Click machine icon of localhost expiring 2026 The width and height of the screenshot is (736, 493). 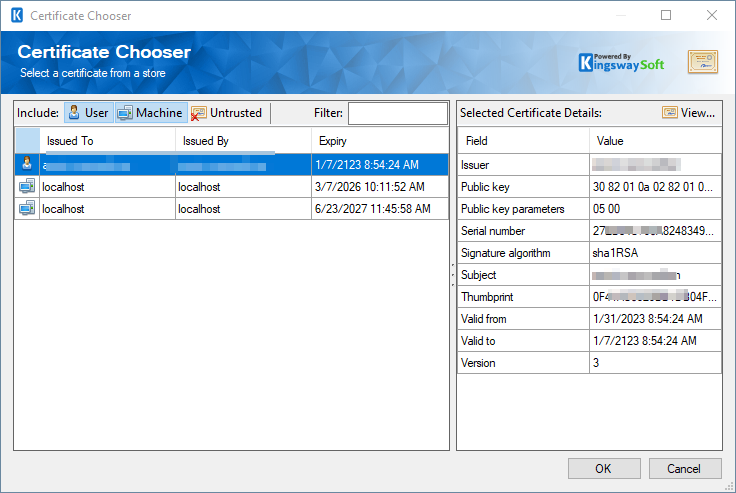[x=26, y=186]
